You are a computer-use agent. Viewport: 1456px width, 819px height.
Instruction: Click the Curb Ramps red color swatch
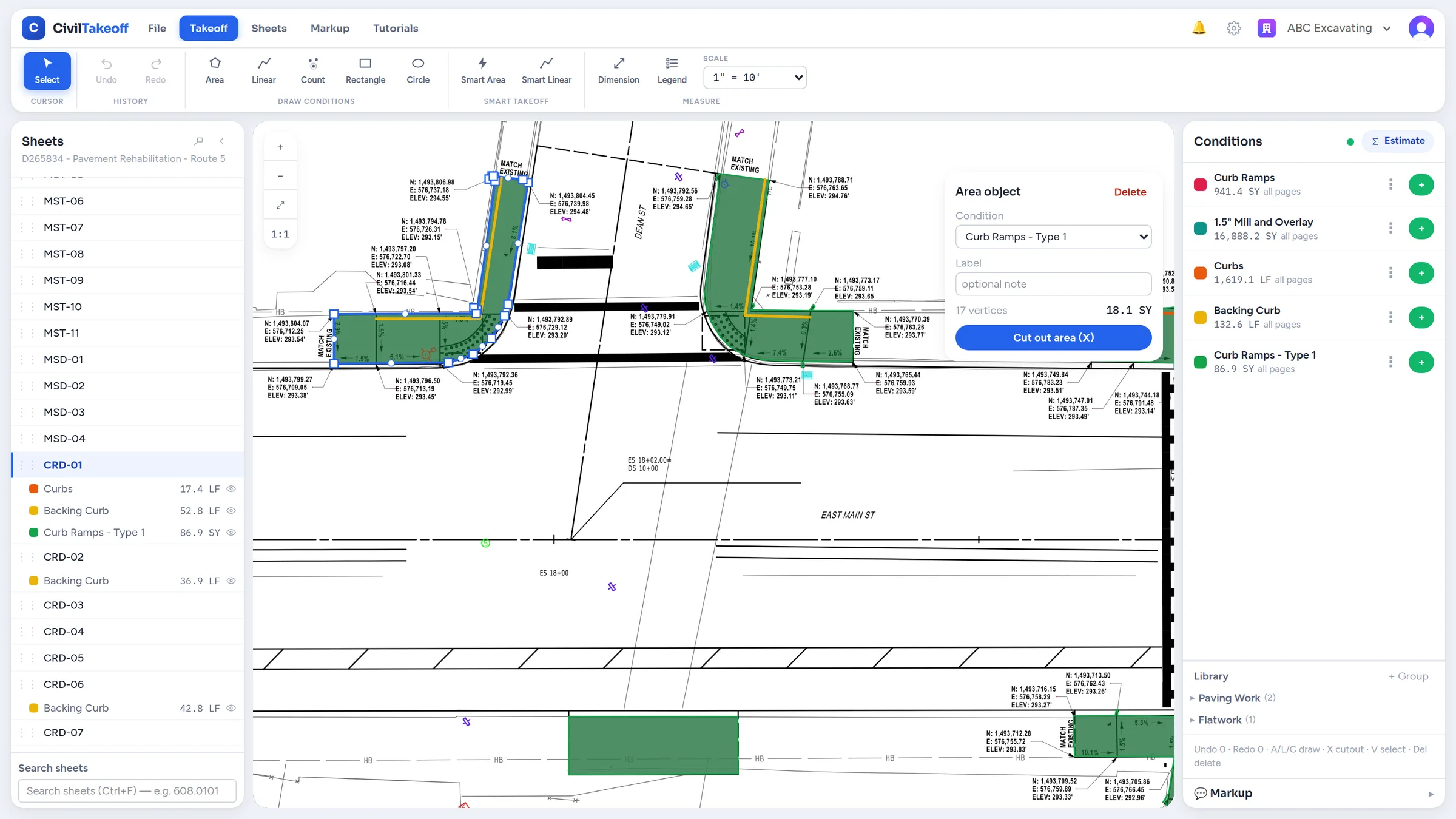coord(1200,184)
